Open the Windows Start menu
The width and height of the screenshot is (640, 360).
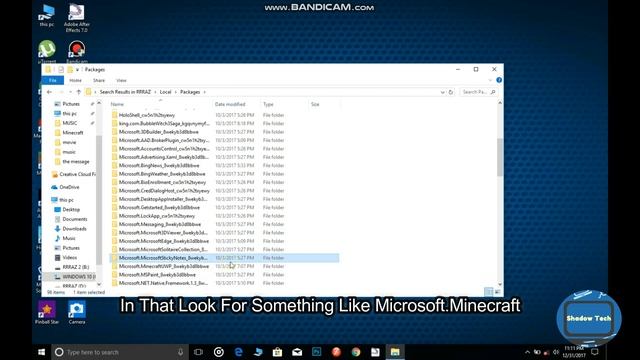[x=42, y=352]
